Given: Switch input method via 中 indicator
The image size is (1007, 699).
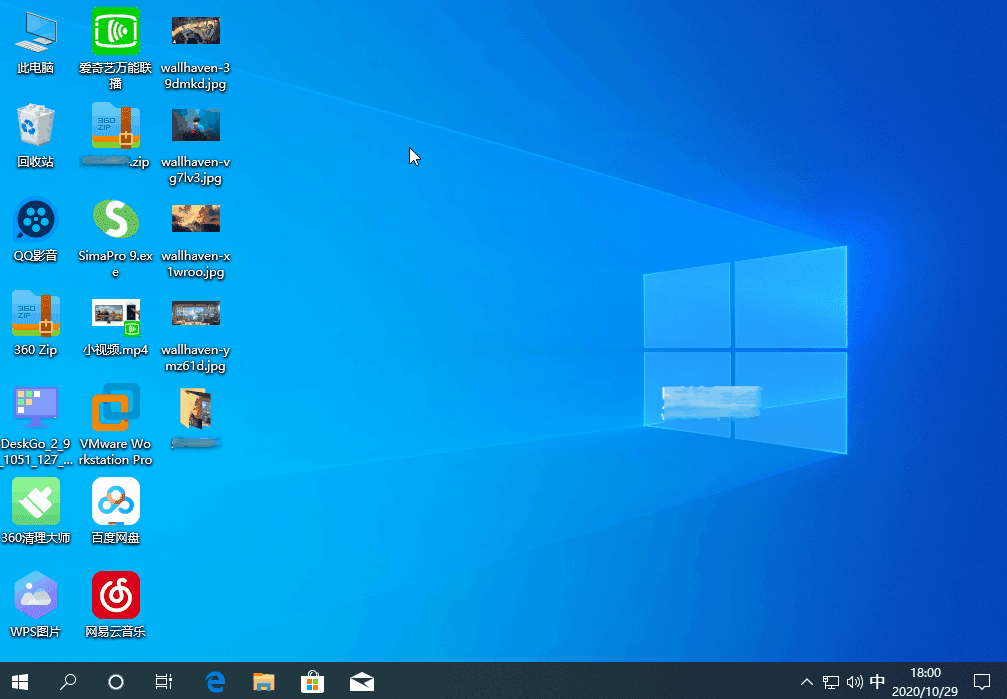Looking at the screenshot, I should 877,681.
